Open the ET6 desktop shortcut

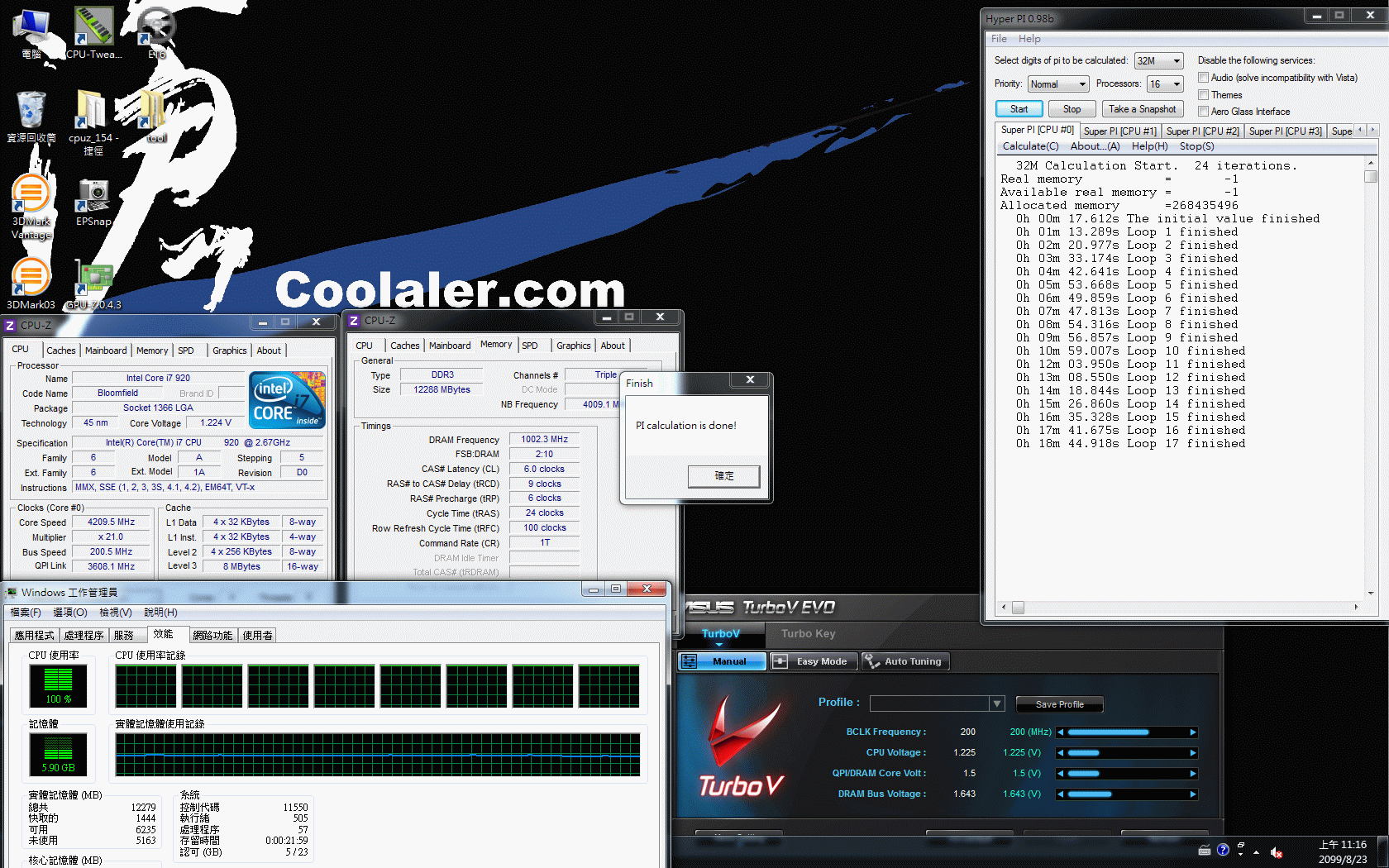pos(156,33)
